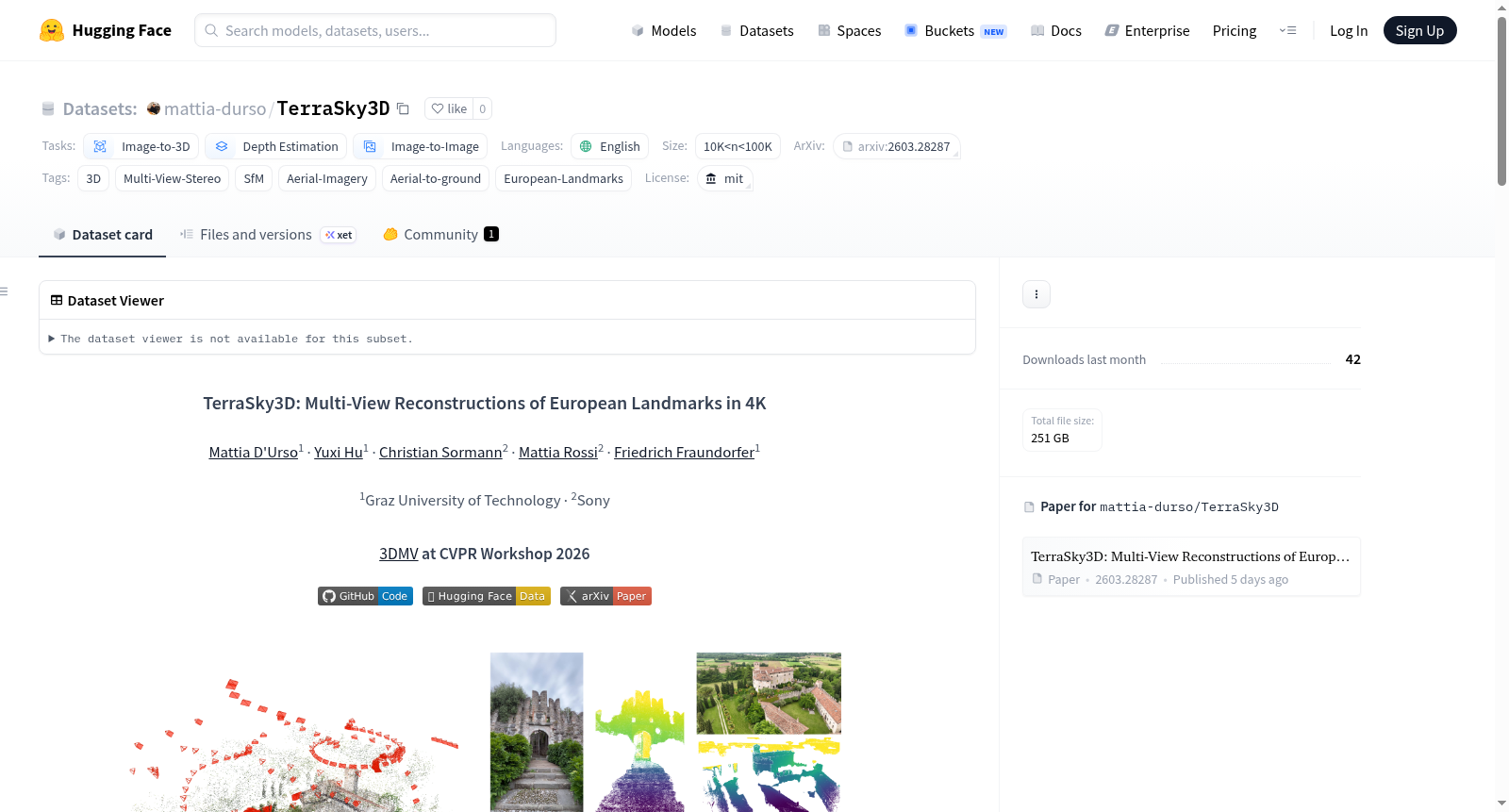Screen dimensions: 1509x812
Task: Open author link Friedrich Fraundorfer
Action: (685, 453)
